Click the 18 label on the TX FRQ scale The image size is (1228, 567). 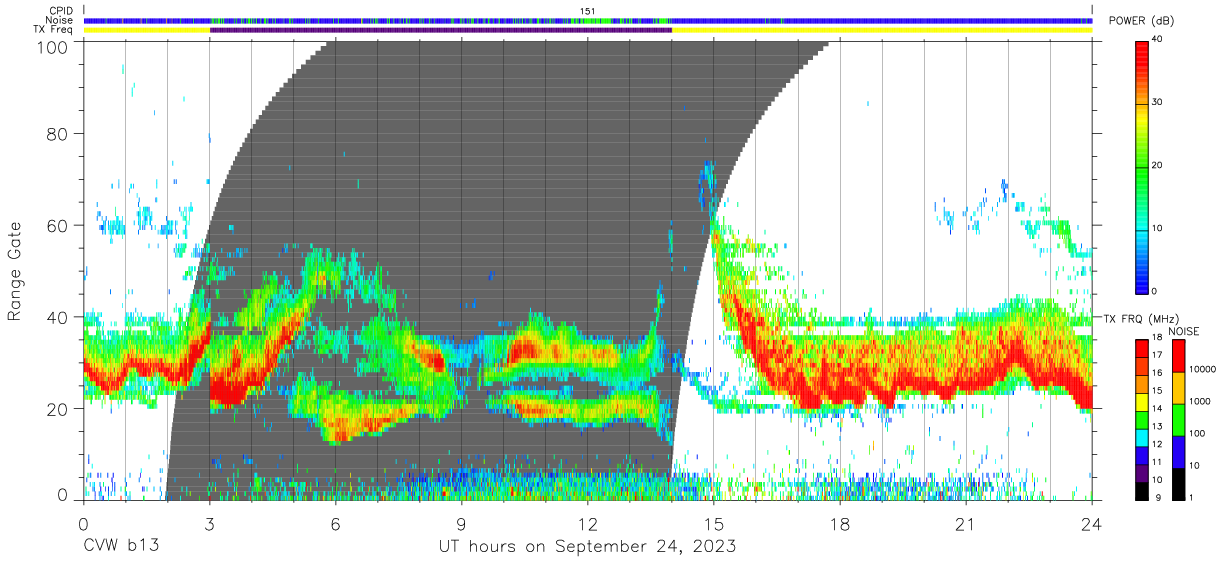[1156, 338]
